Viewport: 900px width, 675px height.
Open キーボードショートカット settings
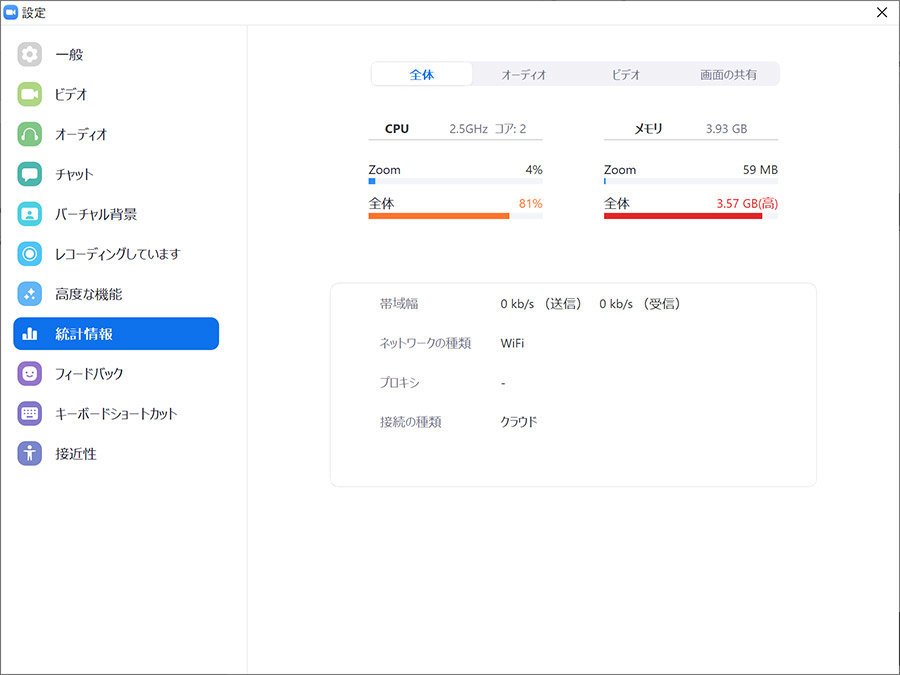tap(116, 413)
